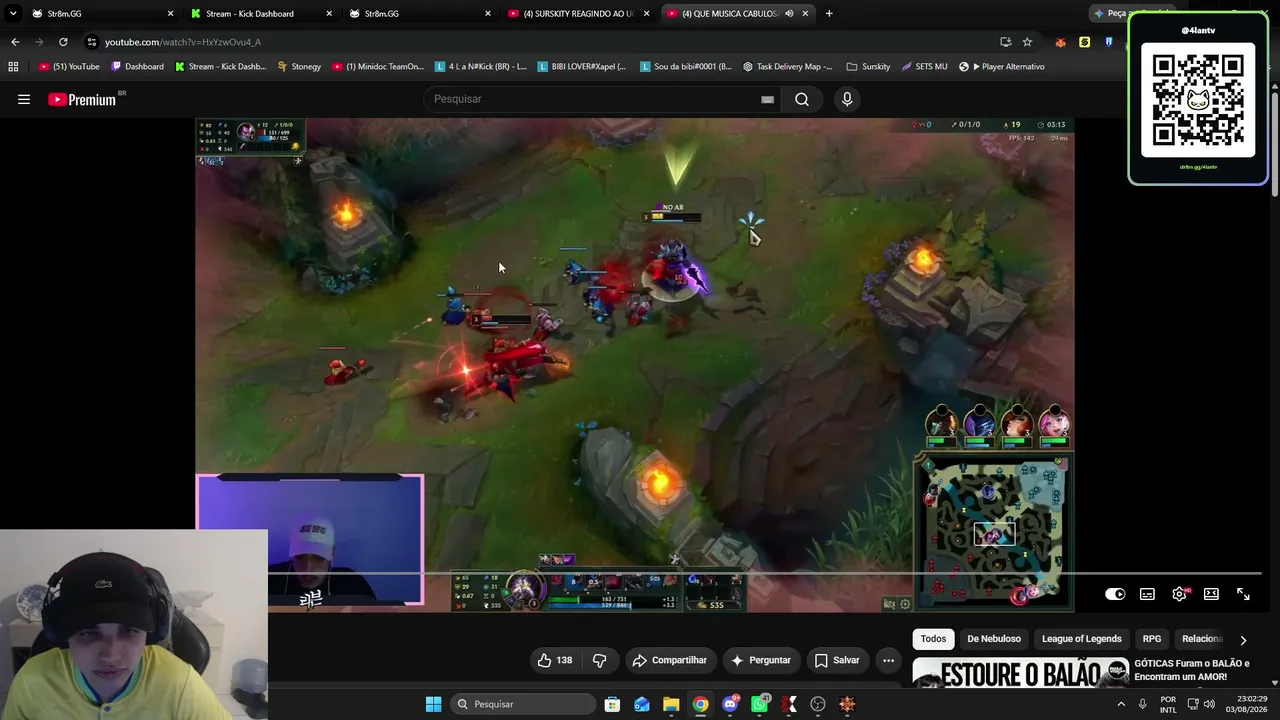Switch to SURSKITY REAGINDO tab

click(580, 14)
